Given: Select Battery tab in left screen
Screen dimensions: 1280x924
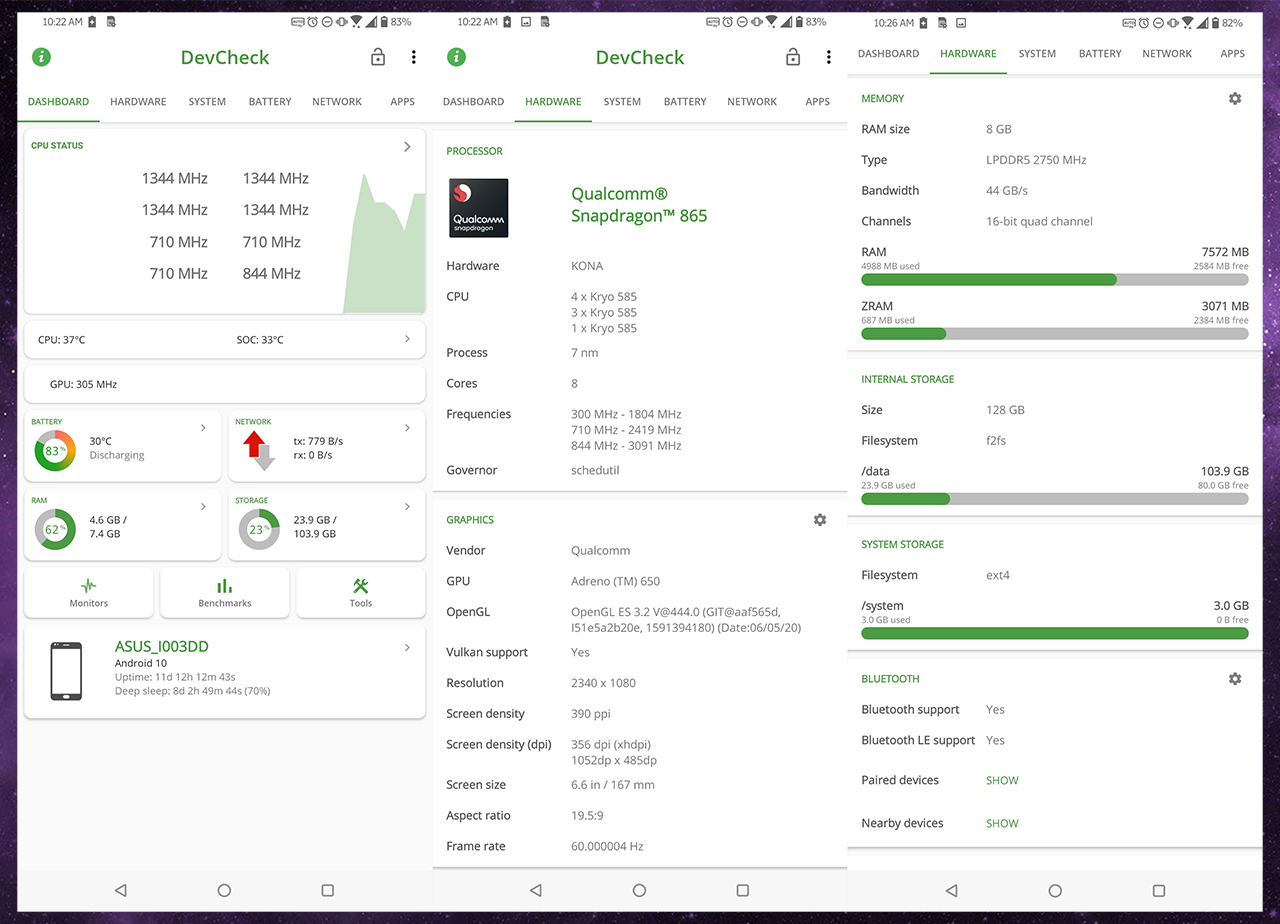Looking at the screenshot, I should (270, 101).
